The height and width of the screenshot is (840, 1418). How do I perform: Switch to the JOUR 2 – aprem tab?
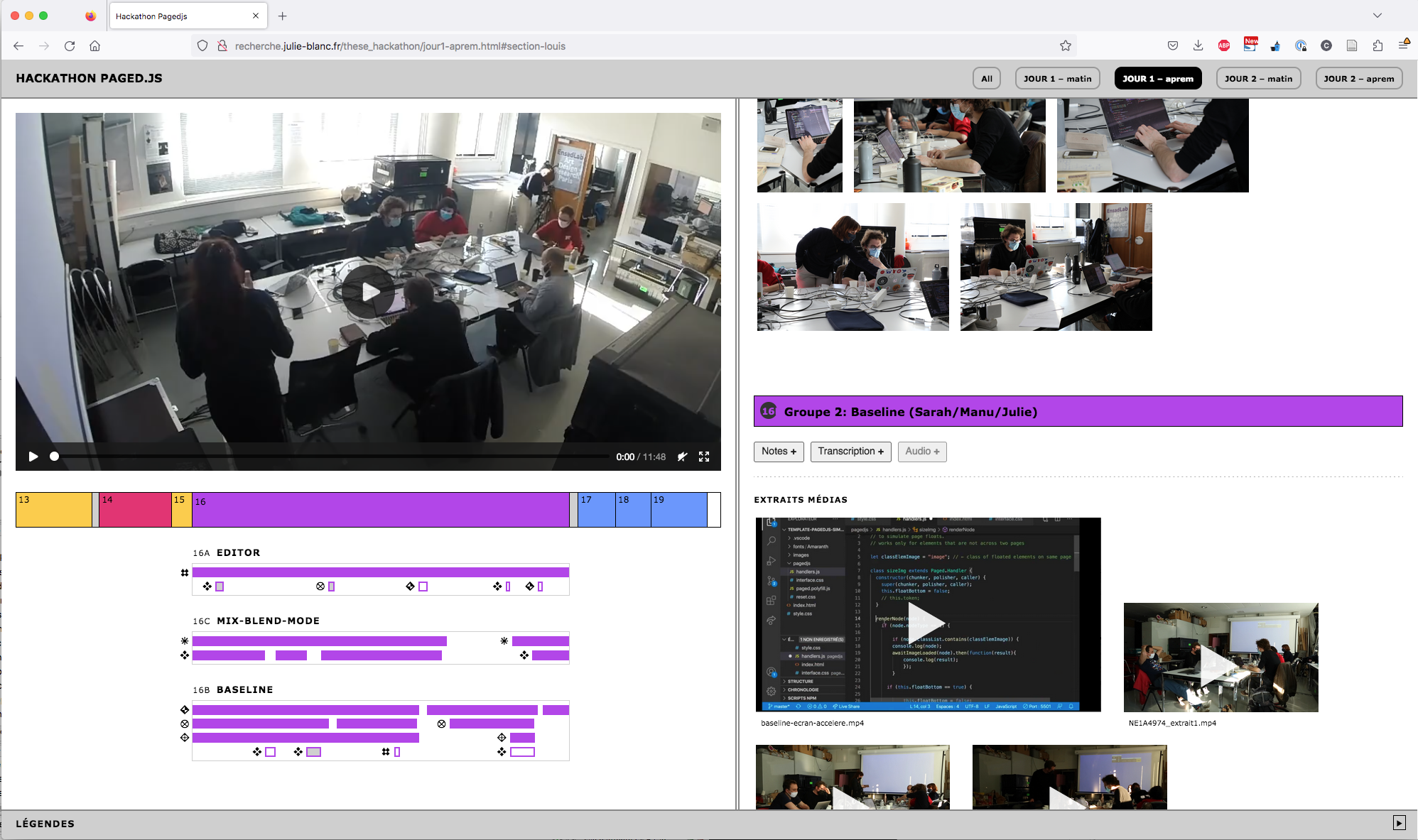pos(1358,79)
